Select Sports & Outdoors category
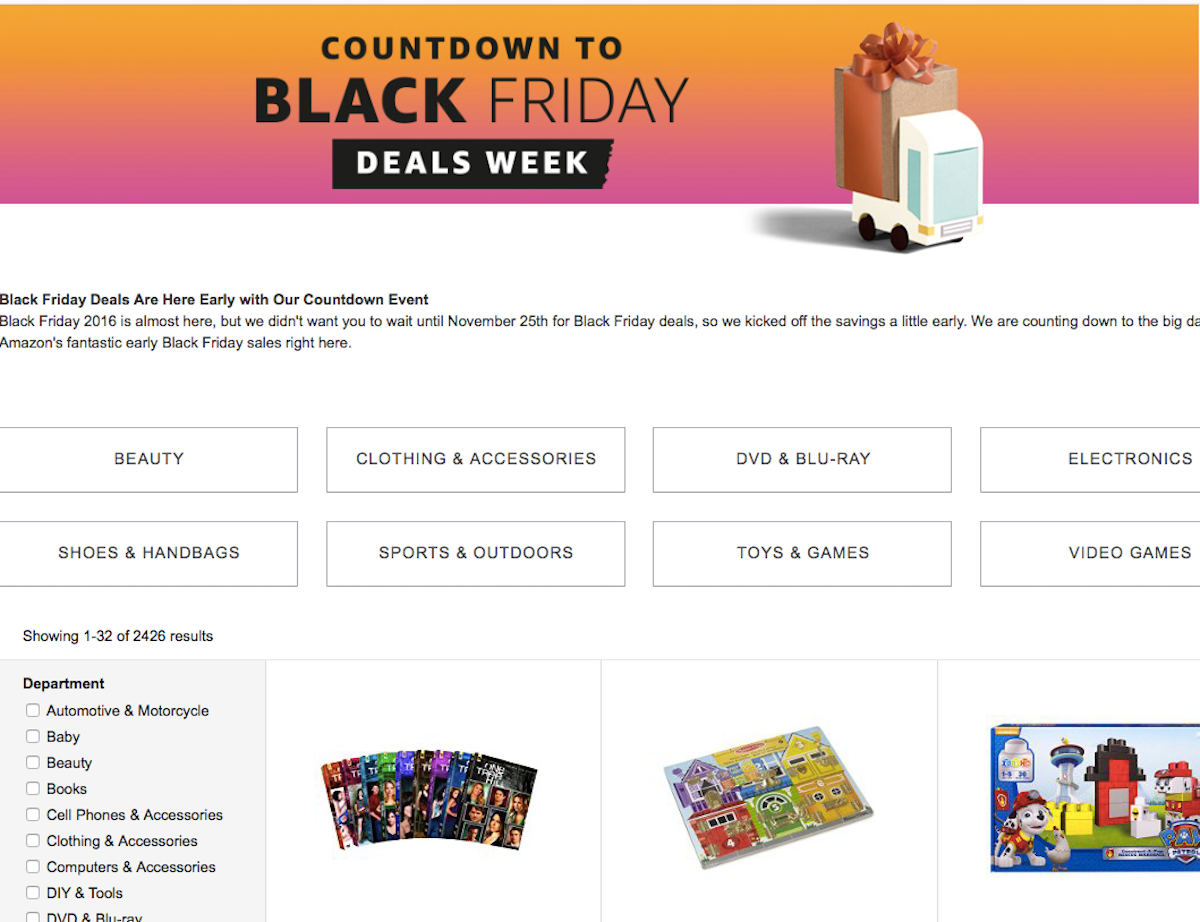1200x922 pixels. [476, 553]
